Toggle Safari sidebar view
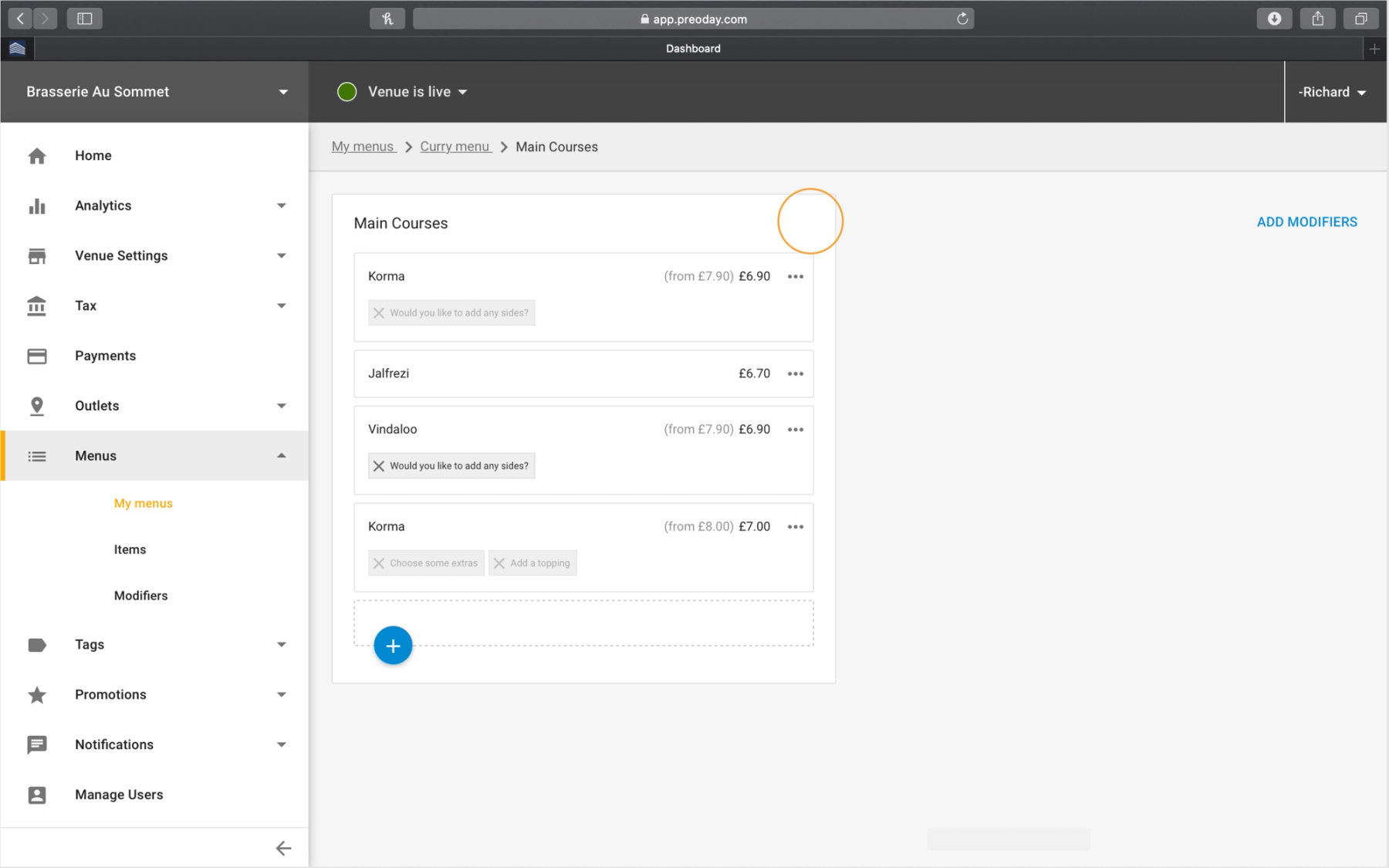This screenshot has width=1389, height=868. click(x=85, y=19)
